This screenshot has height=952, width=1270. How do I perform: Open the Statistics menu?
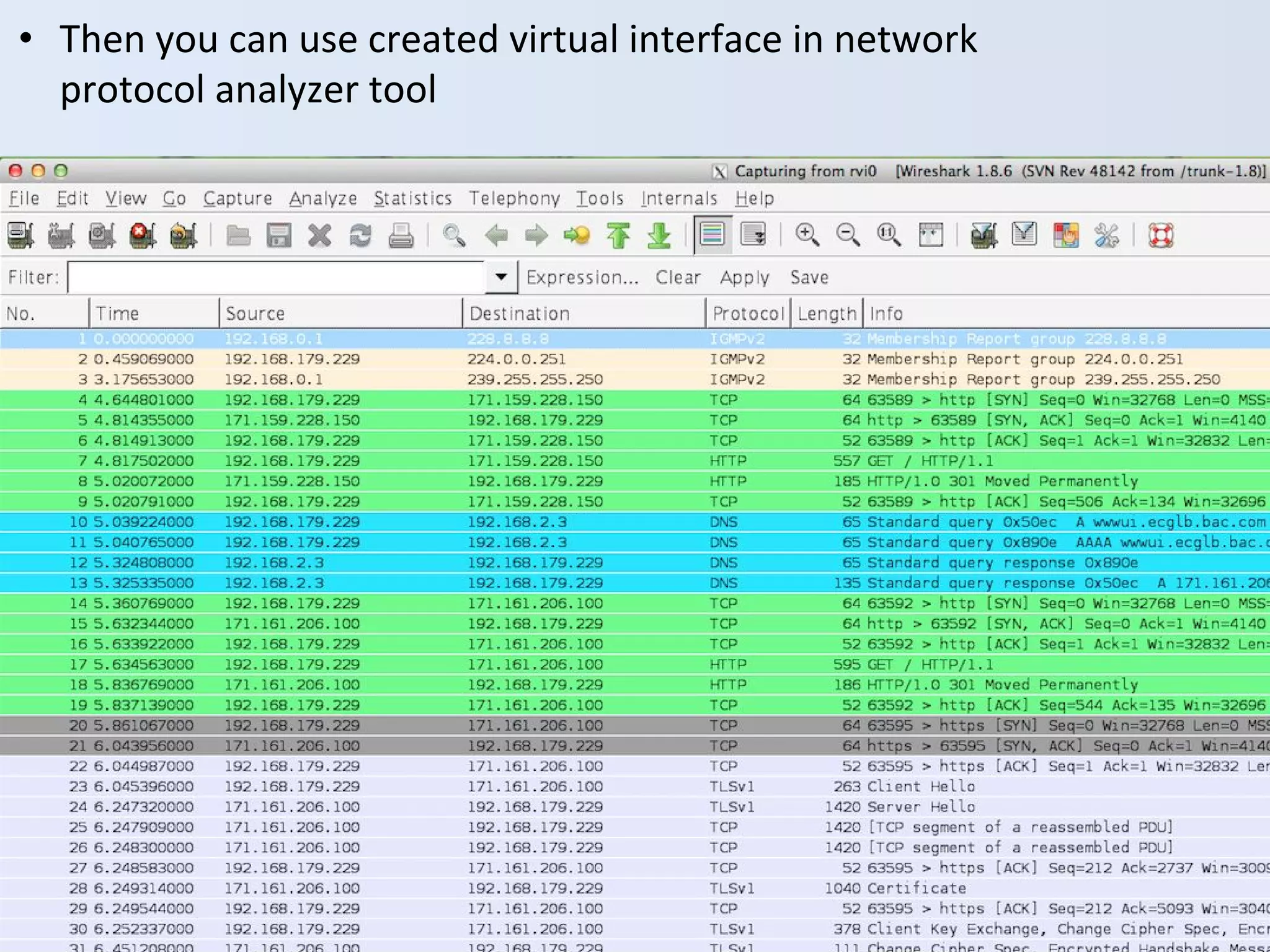point(412,198)
